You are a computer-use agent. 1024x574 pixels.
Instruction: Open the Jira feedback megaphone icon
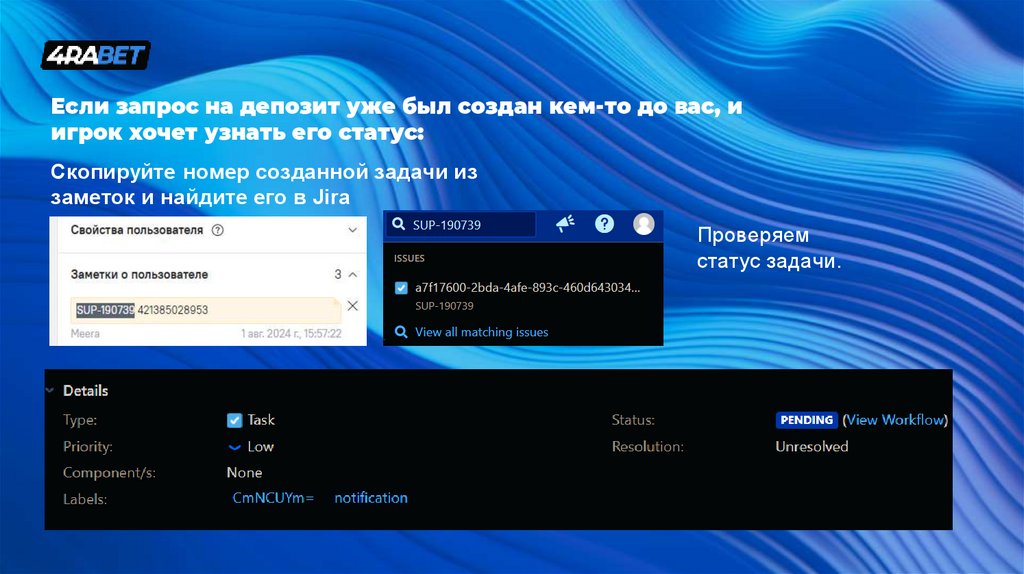pos(565,224)
